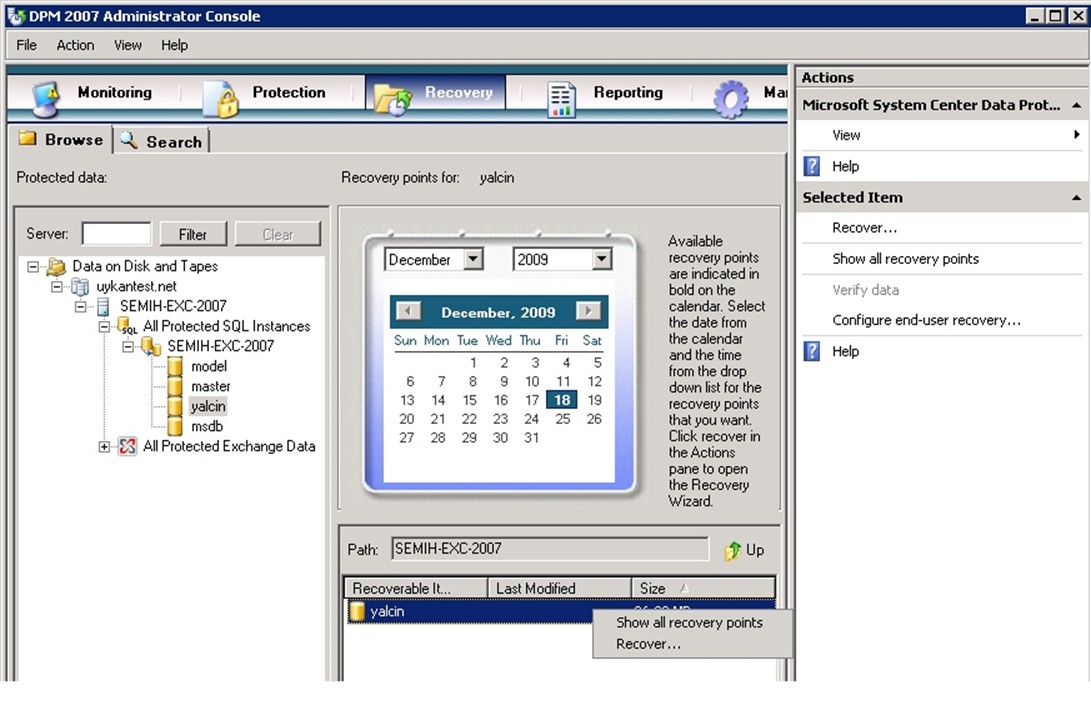The image size is (1091, 720).
Task: Select the msdb database icon
Action: tap(176, 427)
